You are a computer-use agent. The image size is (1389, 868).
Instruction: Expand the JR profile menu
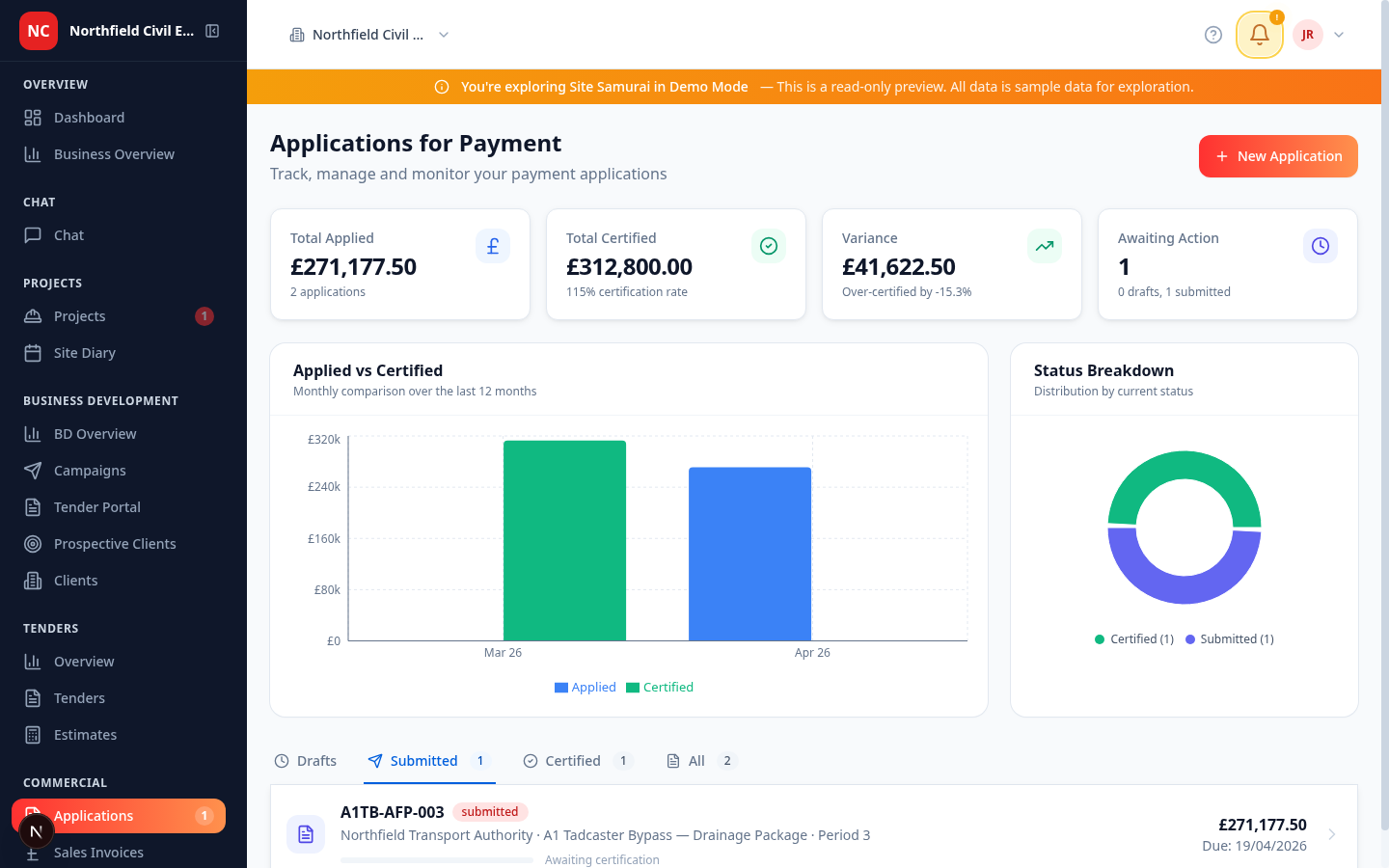(x=1320, y=35)
